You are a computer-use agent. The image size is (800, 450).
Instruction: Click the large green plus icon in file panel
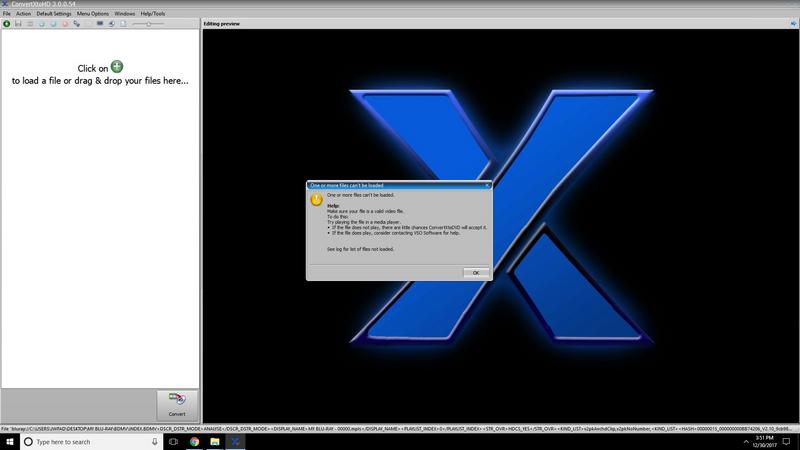tap(117, 66)
